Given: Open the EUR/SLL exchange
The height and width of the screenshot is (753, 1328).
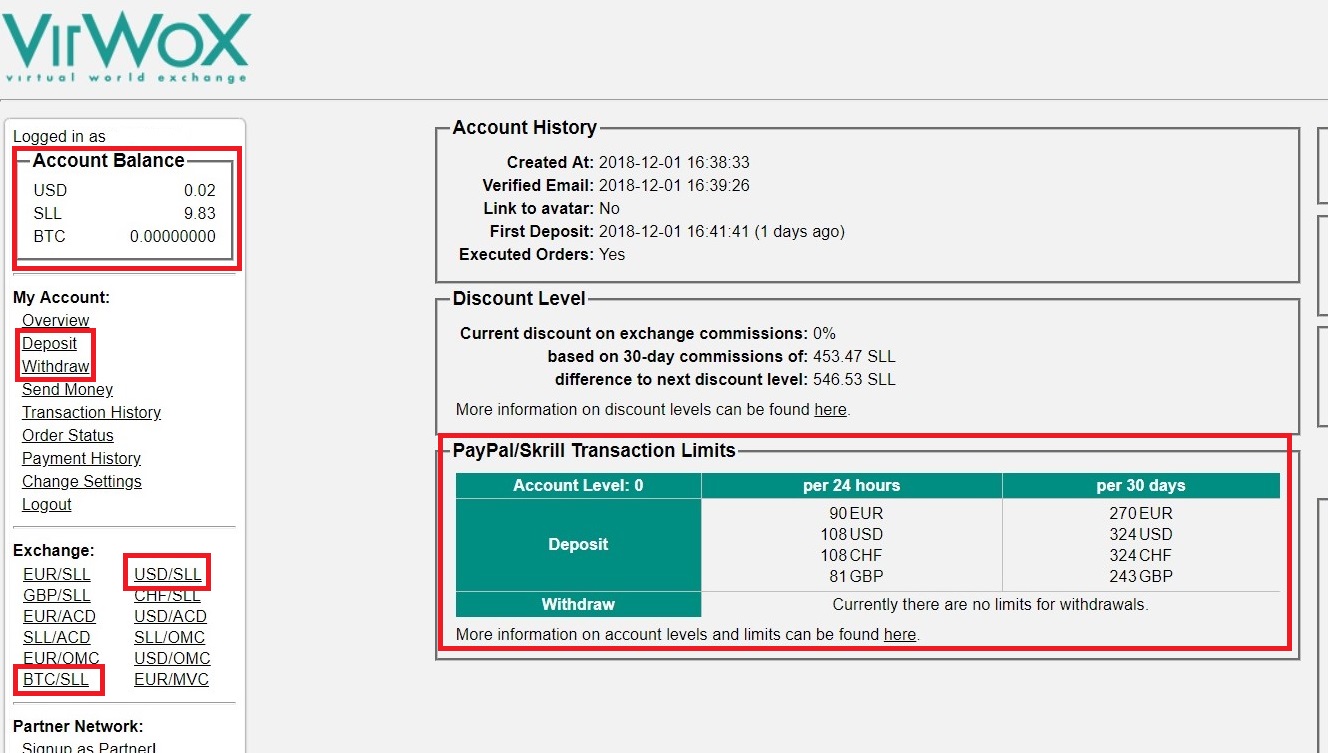Looking at the screenshot, I should point(57,575).
